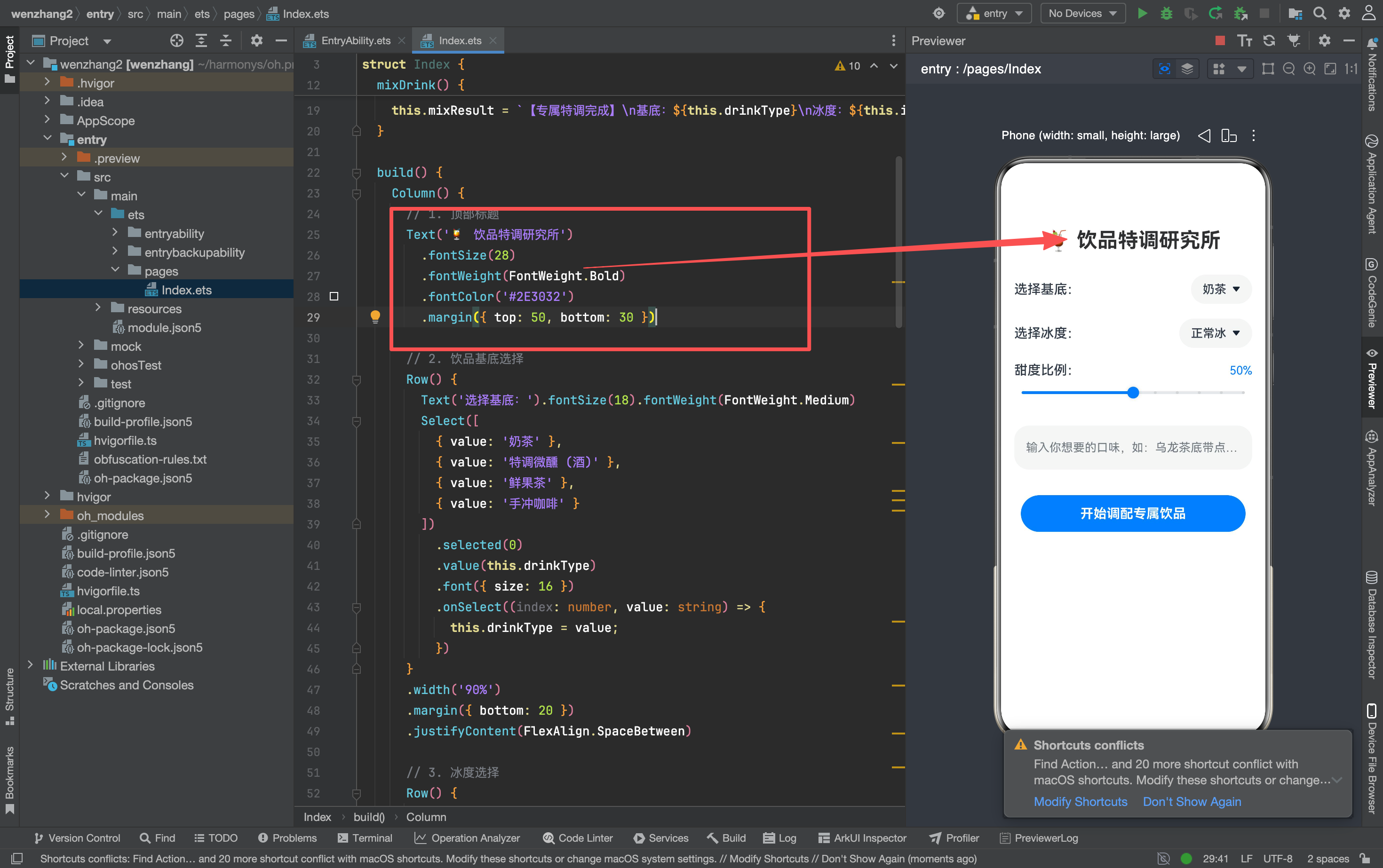This screenshot has height=868, width=1383.
Task: Toggle the Structure side tool window
Action: pyautogui.click(x=10, y=696)
